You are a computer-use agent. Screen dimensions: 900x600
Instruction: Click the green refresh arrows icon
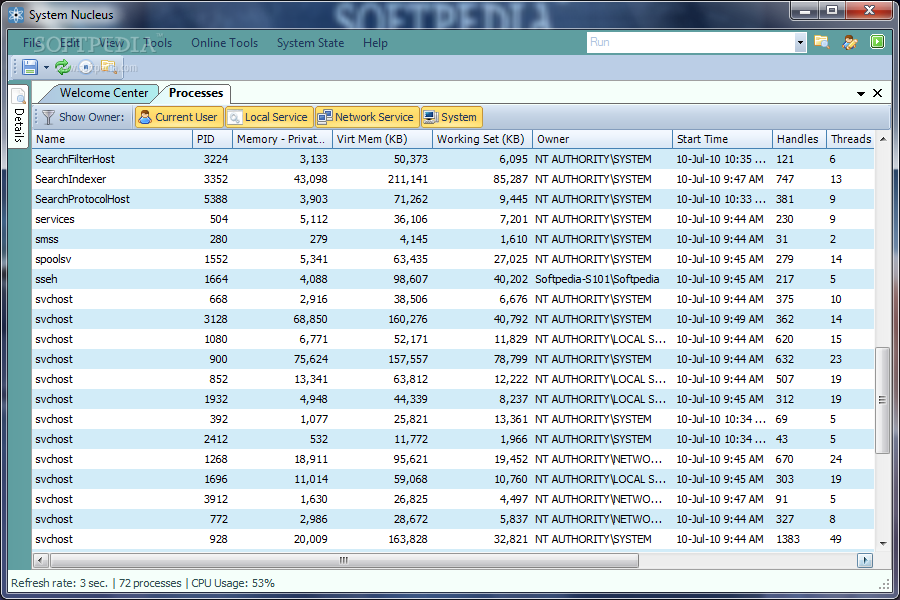pyautogui.click(x=63, y=67)
